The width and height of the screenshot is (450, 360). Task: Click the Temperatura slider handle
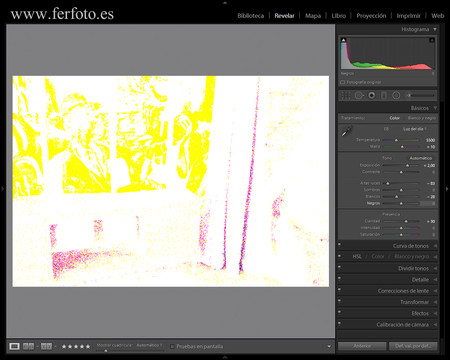396,140
